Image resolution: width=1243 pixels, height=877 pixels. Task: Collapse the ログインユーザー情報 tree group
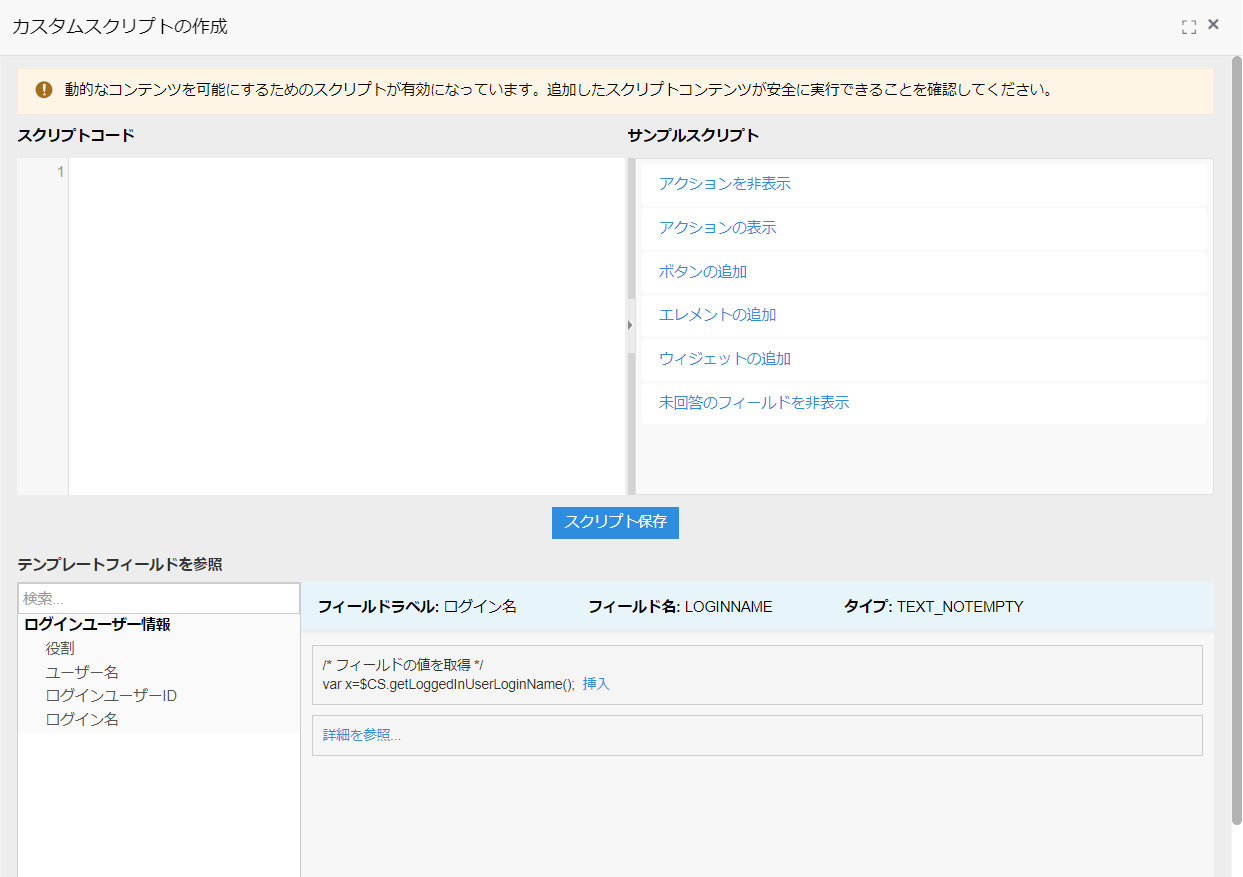point(97,625)
